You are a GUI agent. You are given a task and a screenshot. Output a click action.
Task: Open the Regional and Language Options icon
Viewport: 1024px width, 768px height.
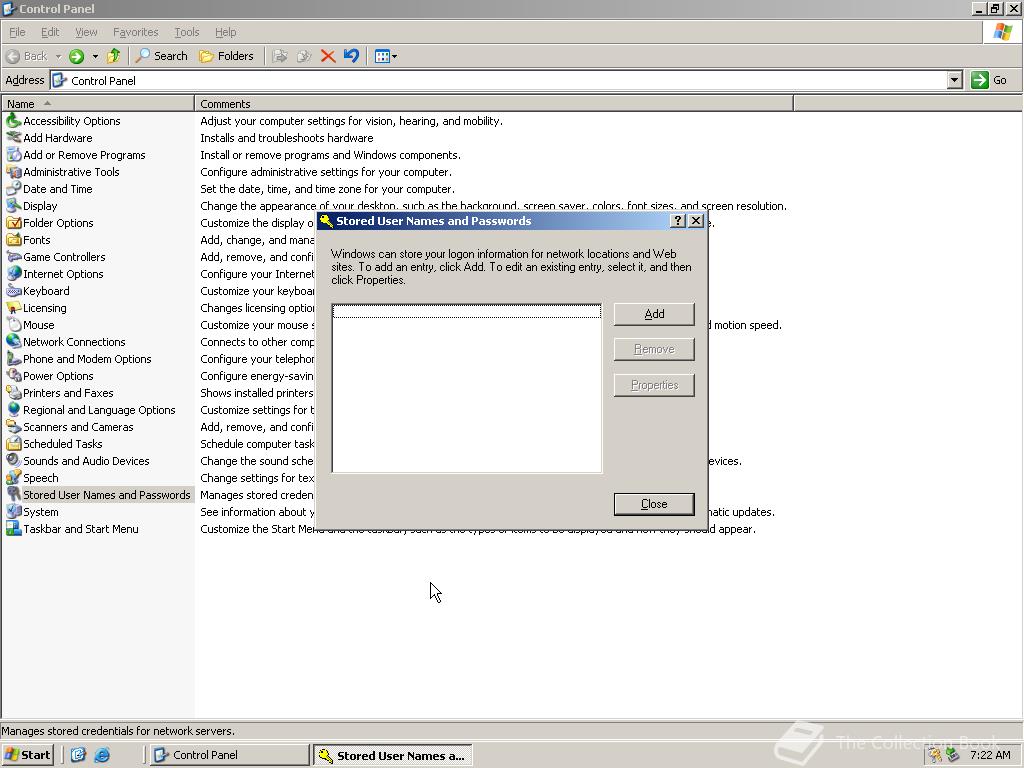pos(14,409)
